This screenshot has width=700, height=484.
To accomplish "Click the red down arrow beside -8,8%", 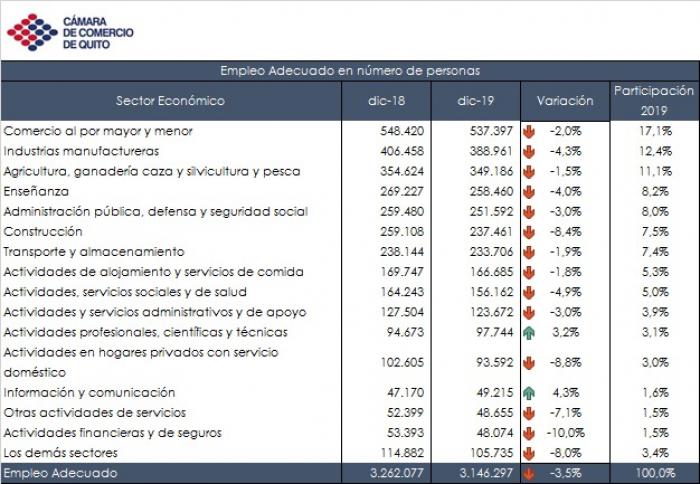I will click(x=529, y=363).
